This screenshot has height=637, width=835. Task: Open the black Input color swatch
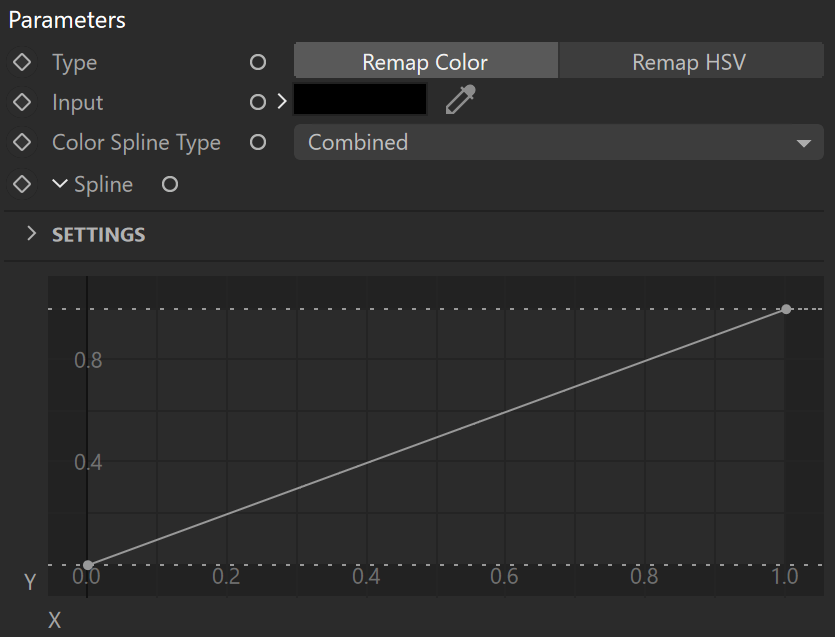(x=360, y=100)
